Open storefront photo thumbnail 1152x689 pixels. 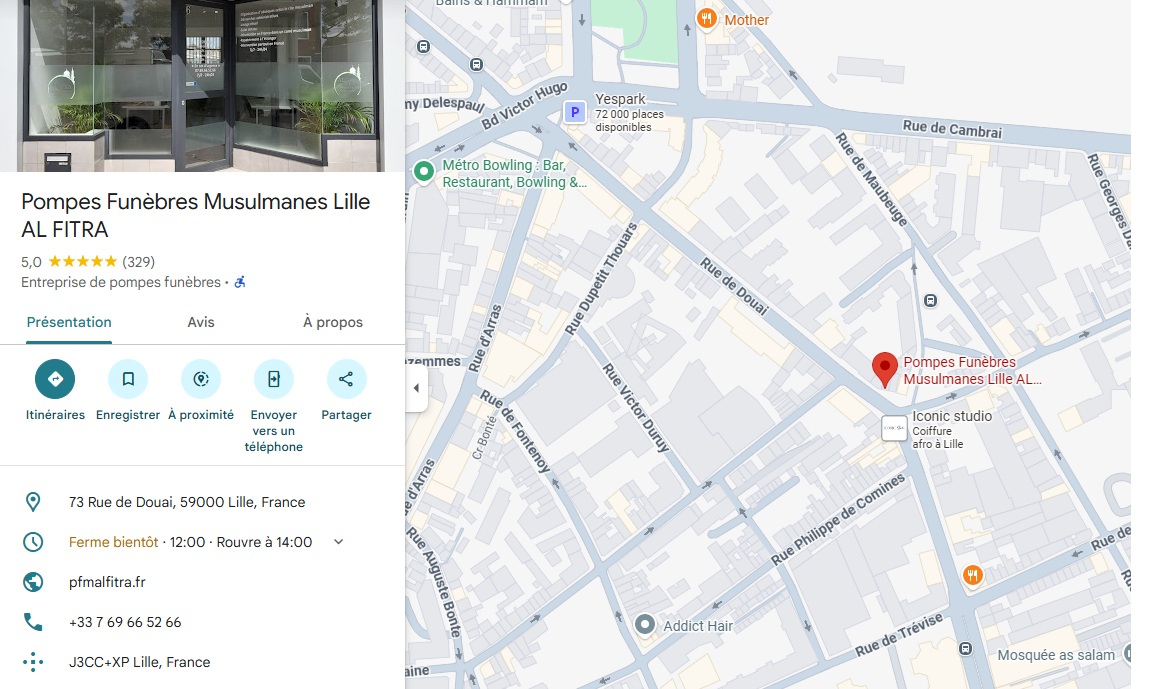click(x=202, y=85)
